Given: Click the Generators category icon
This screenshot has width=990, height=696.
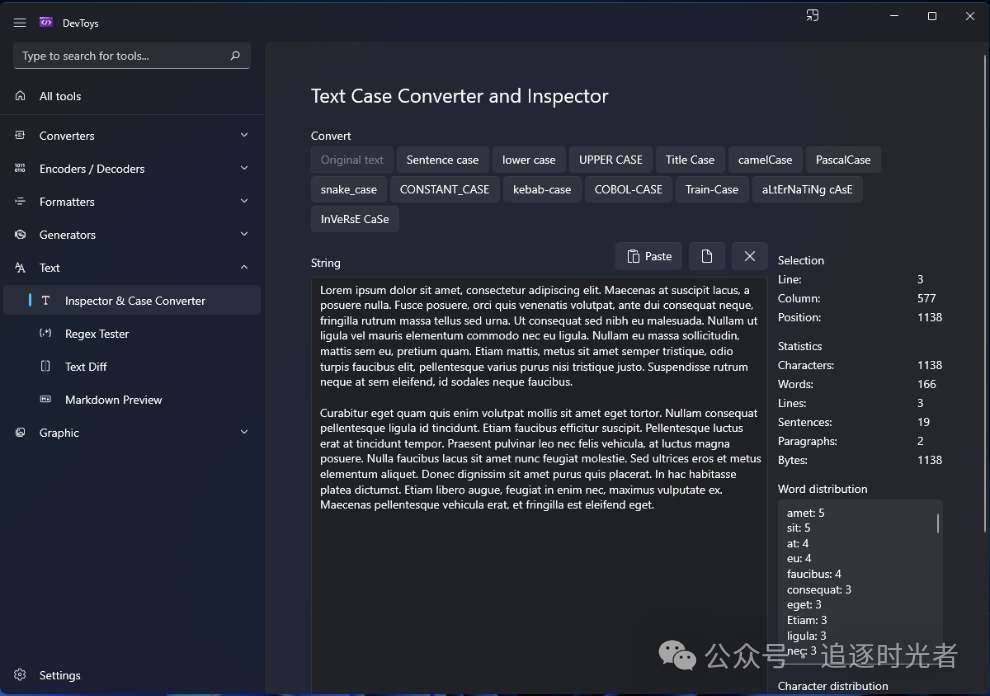Looking at the screenshot, I should 20,234.
